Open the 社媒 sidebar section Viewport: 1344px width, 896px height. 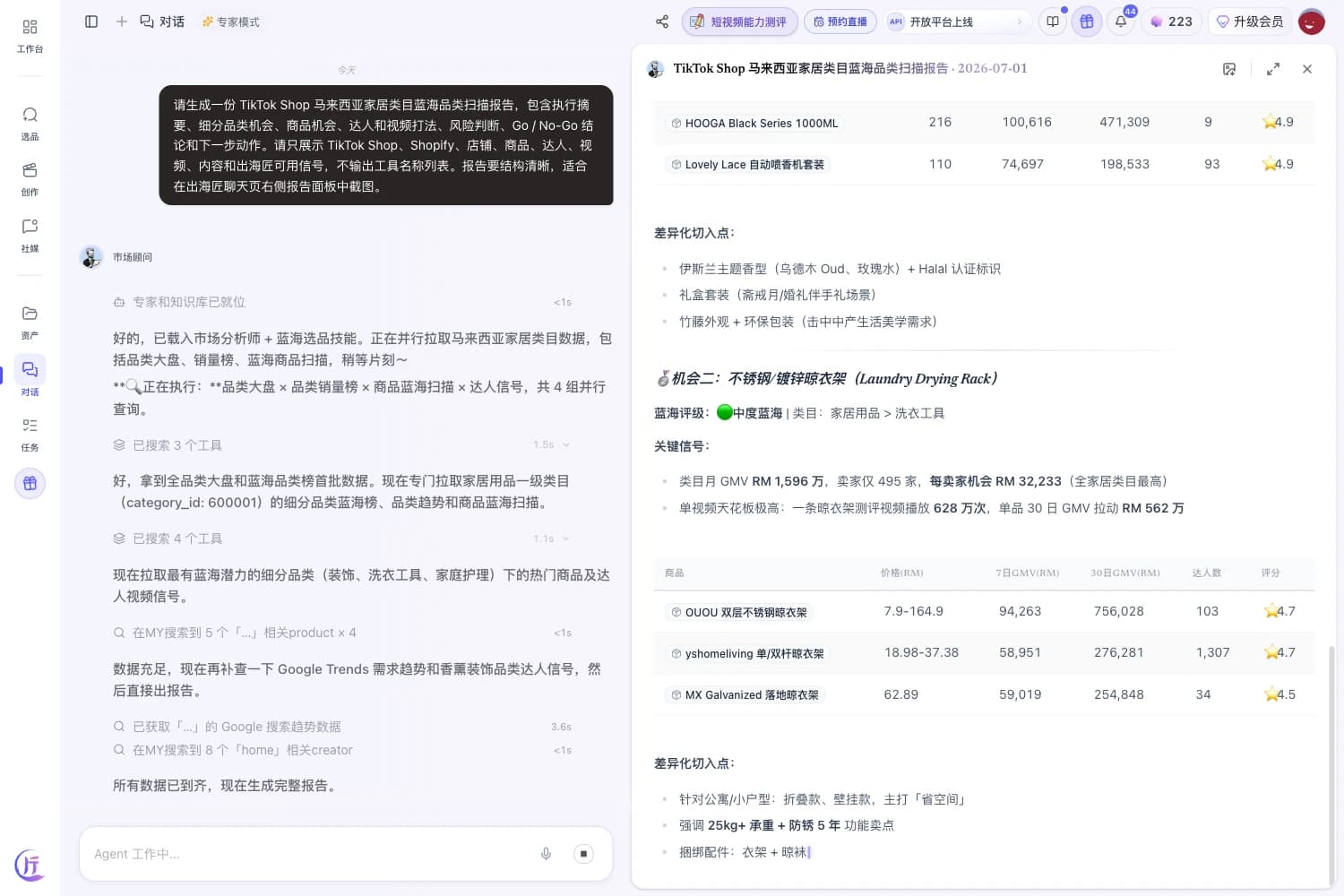coord(30,236)
